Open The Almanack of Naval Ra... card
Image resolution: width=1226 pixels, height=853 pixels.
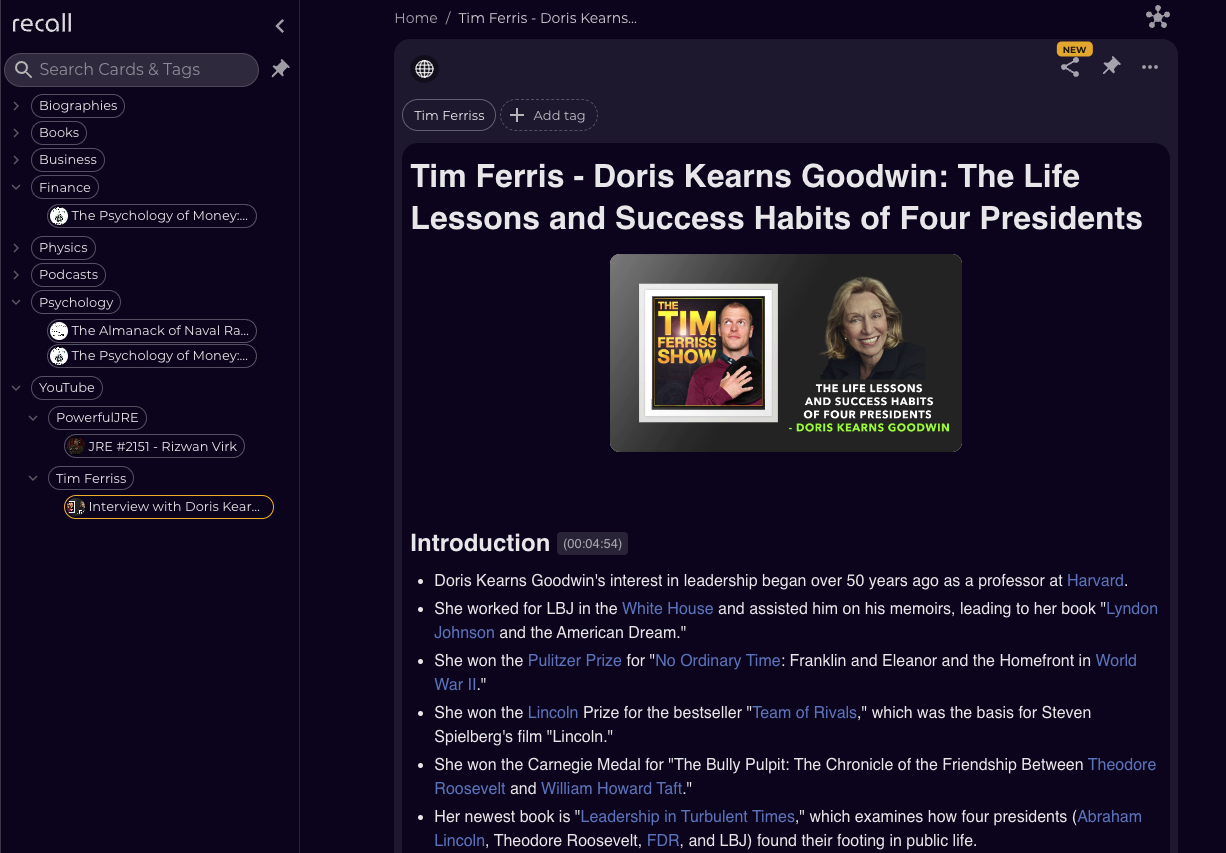[152, 330]
